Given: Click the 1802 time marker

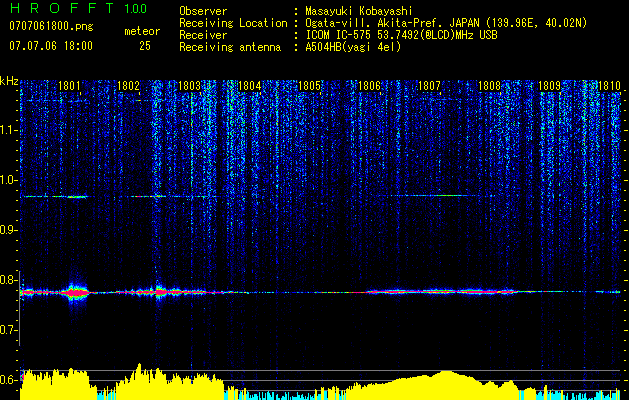Looking at the screenshot, I should [128, 85].
